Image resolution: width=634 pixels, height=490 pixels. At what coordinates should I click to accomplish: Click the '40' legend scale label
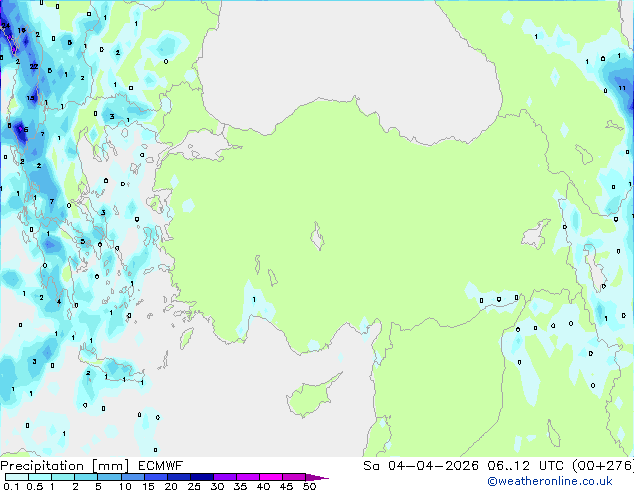coord(263,486)
